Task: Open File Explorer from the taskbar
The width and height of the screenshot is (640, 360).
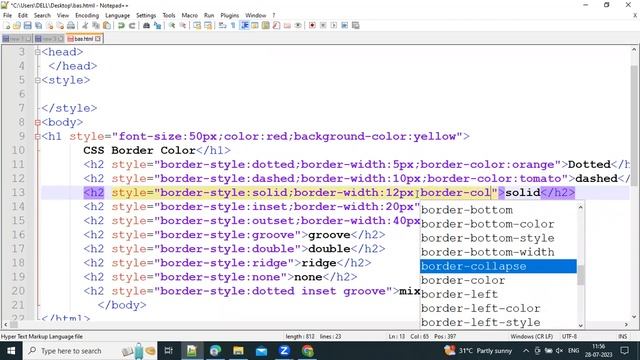Action: point(238,351)
